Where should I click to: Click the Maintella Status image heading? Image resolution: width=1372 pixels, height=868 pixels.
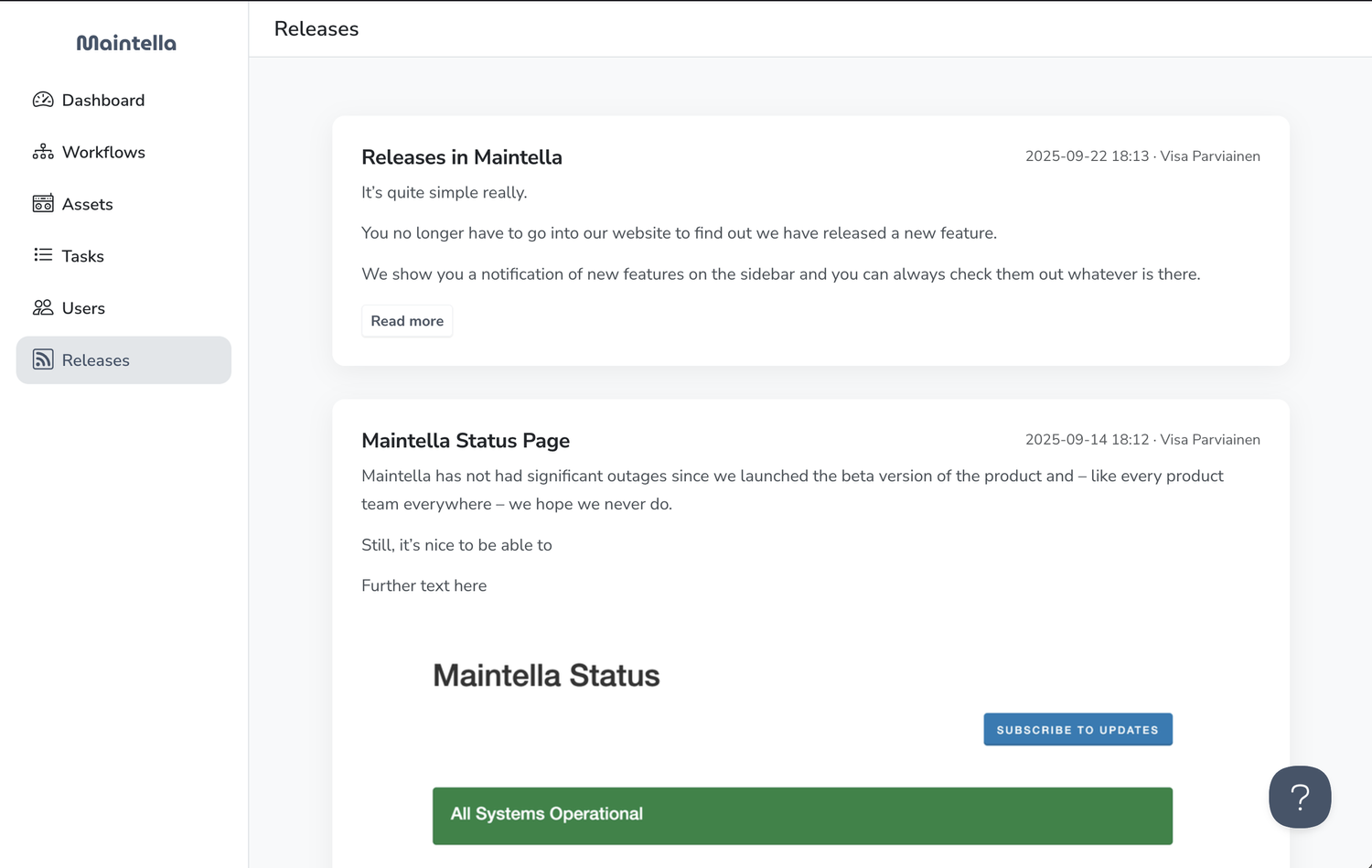tap(546, 676)
